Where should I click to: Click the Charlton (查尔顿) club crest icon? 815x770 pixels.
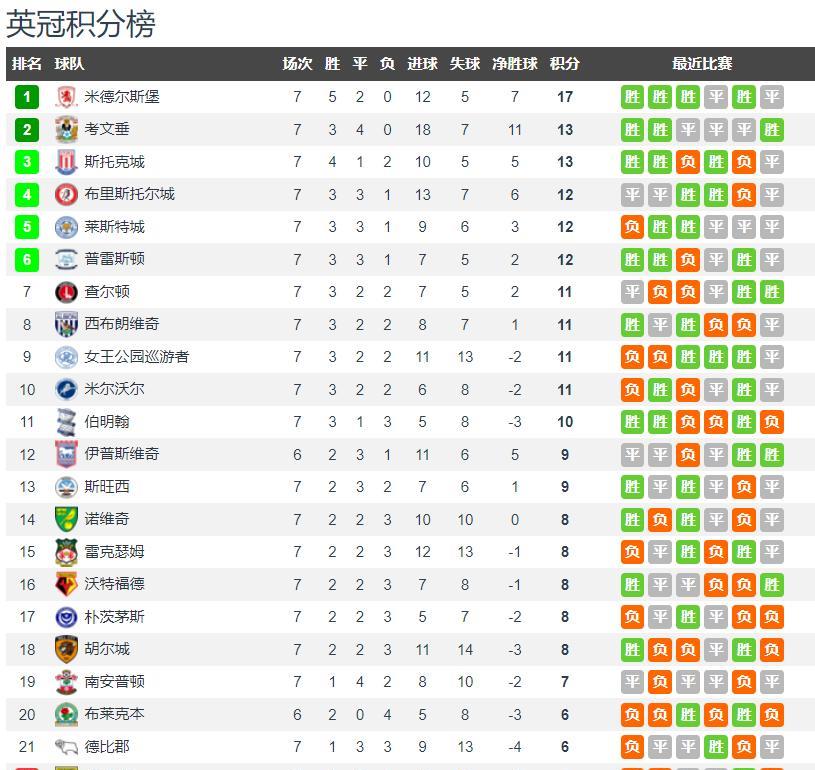point(66,292)
